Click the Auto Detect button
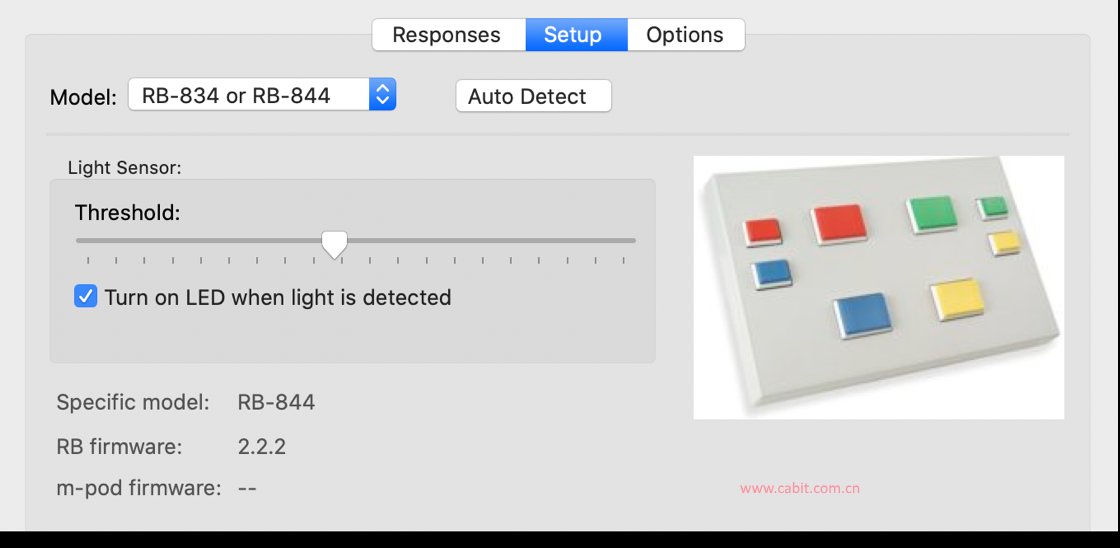 click(x=534, y=96)
